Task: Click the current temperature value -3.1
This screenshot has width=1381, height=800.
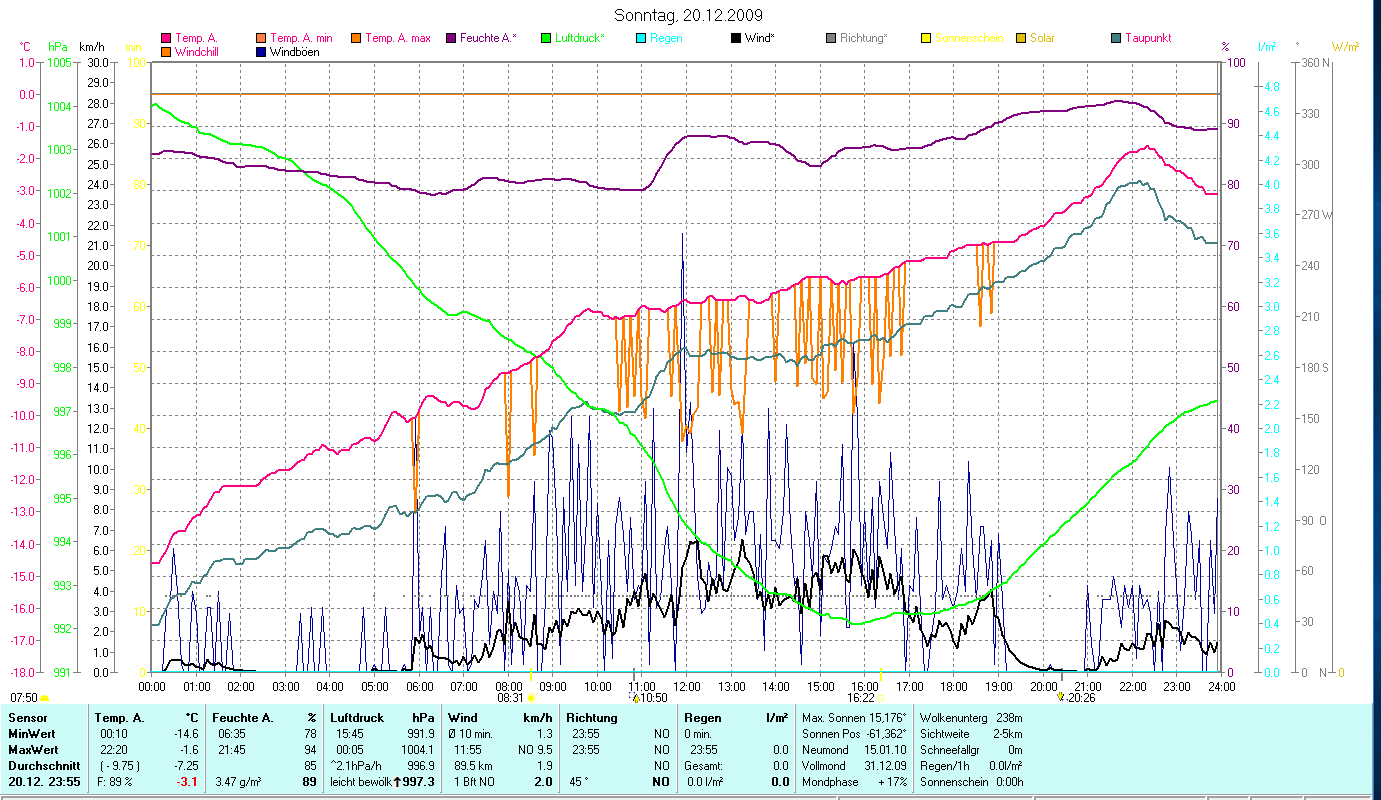Action: [x=189, y=781]
